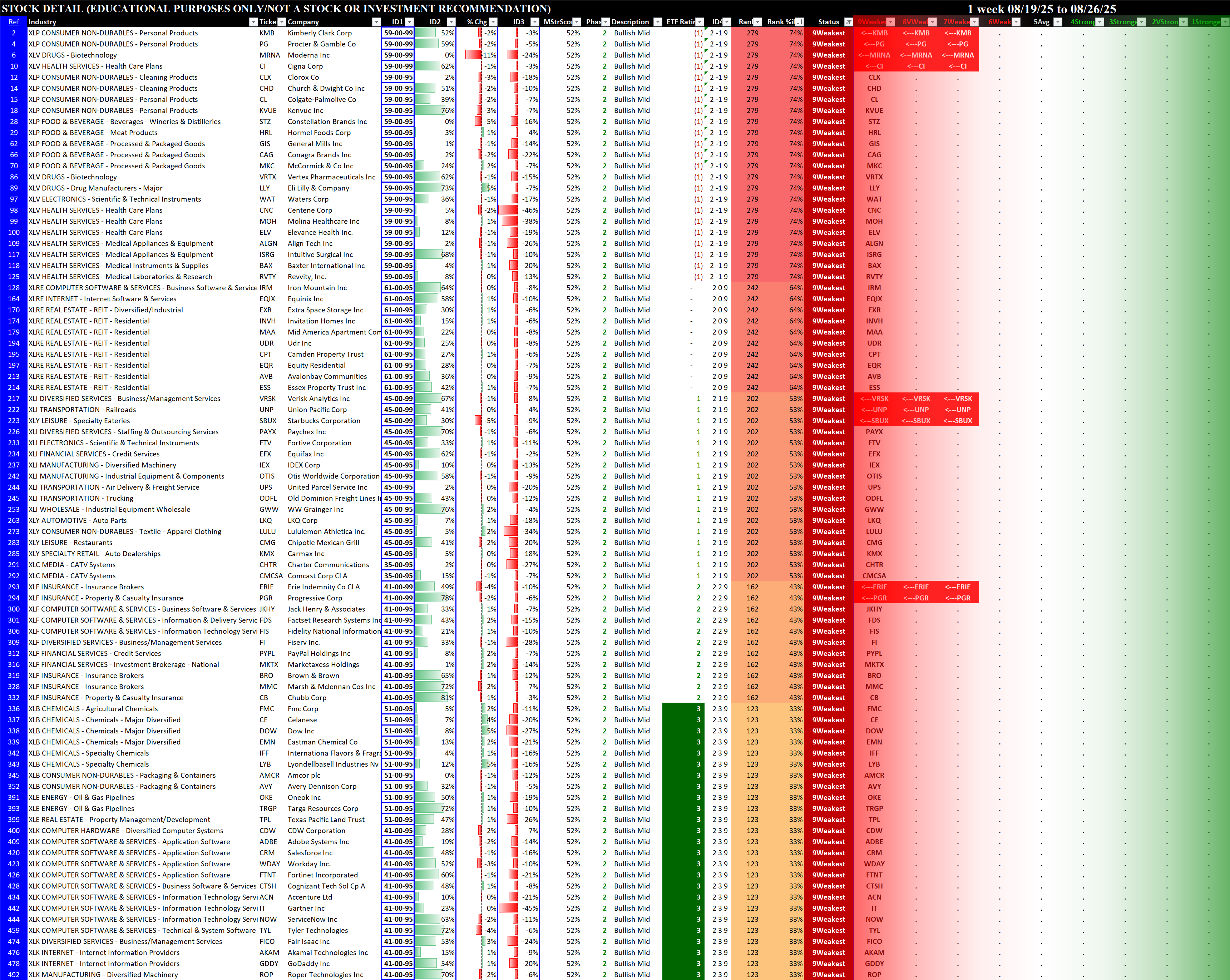Expand the ETF Rating filter arrow
The image size is (1230, 980).
click(x=700, y=22)
